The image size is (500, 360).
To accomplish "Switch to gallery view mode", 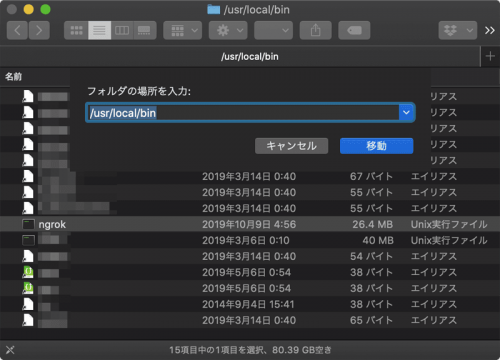I will [x=145, y=31].
